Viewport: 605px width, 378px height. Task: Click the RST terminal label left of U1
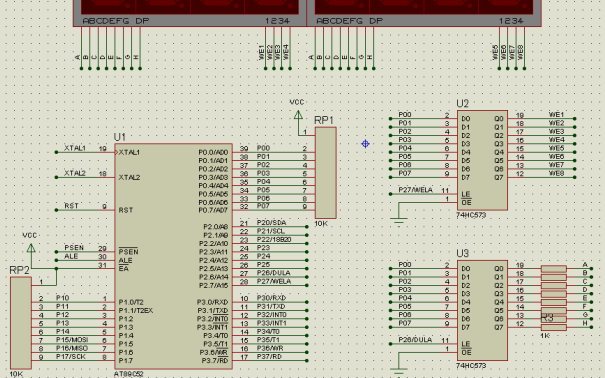tap(71, 206)
